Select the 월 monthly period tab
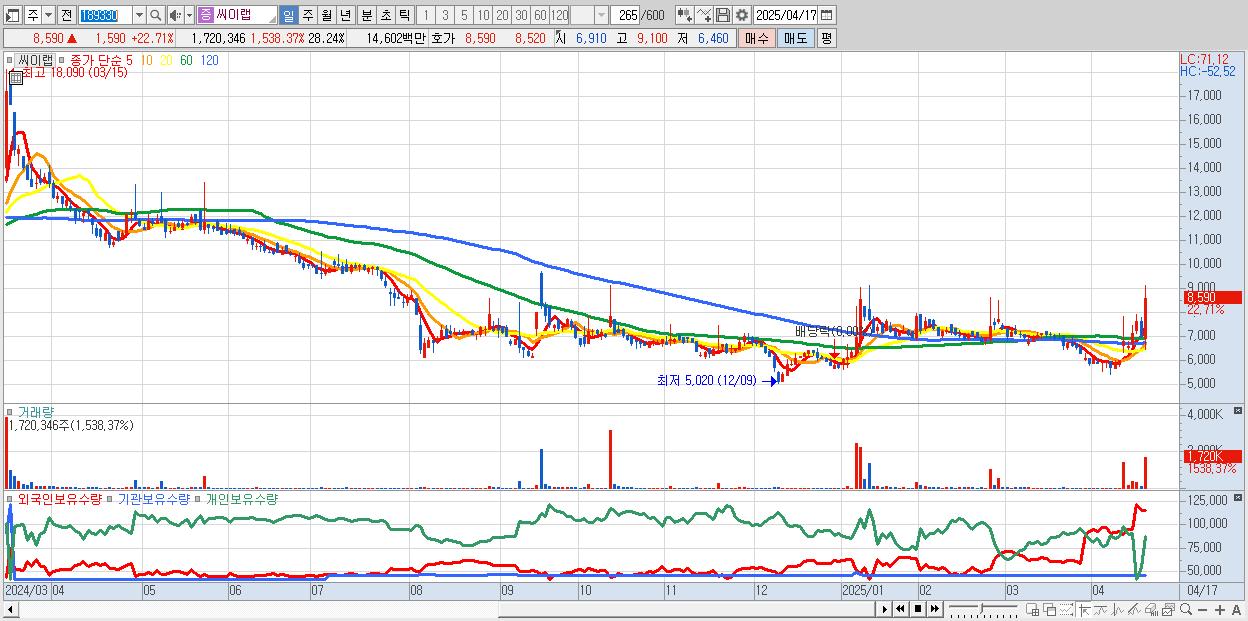The width and height of the screenshot is (1248, 621). tap(326, 15)
